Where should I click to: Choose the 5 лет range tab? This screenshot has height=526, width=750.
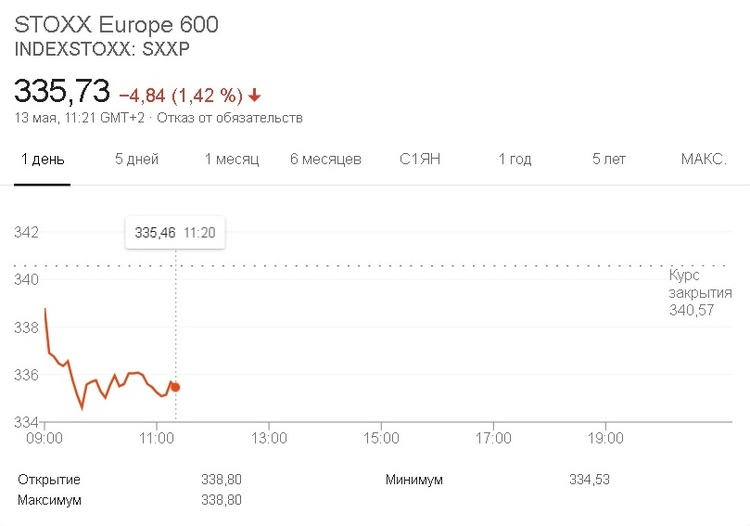(x=609, y=159)
